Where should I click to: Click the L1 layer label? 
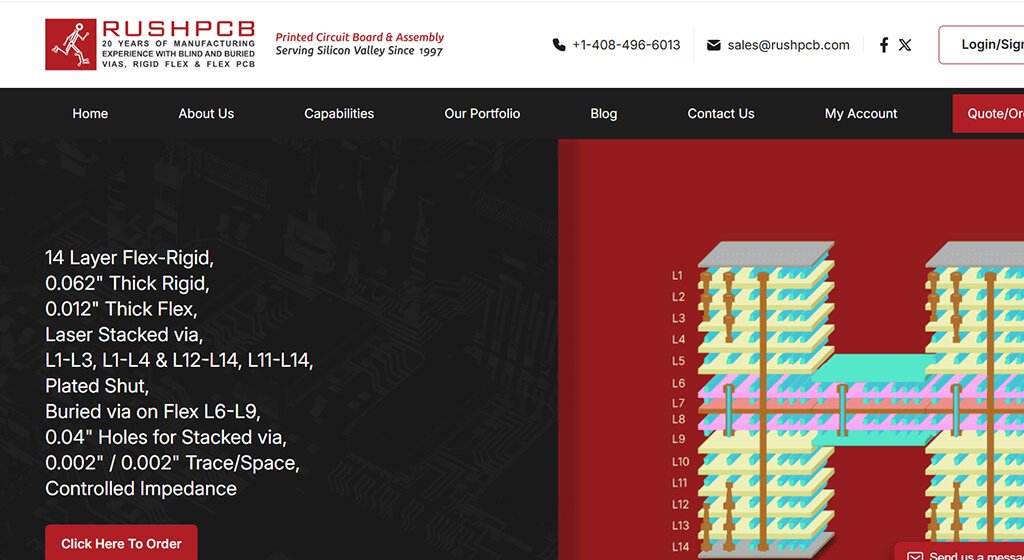point(678,275)
